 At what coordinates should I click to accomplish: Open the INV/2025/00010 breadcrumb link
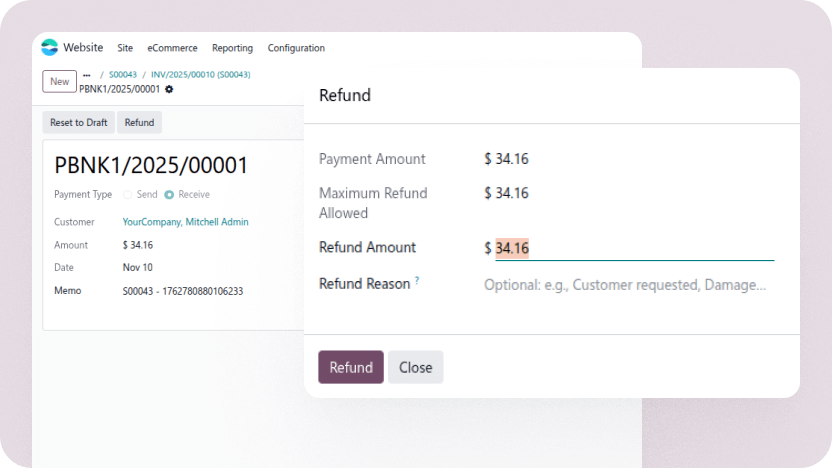(201, 75)
